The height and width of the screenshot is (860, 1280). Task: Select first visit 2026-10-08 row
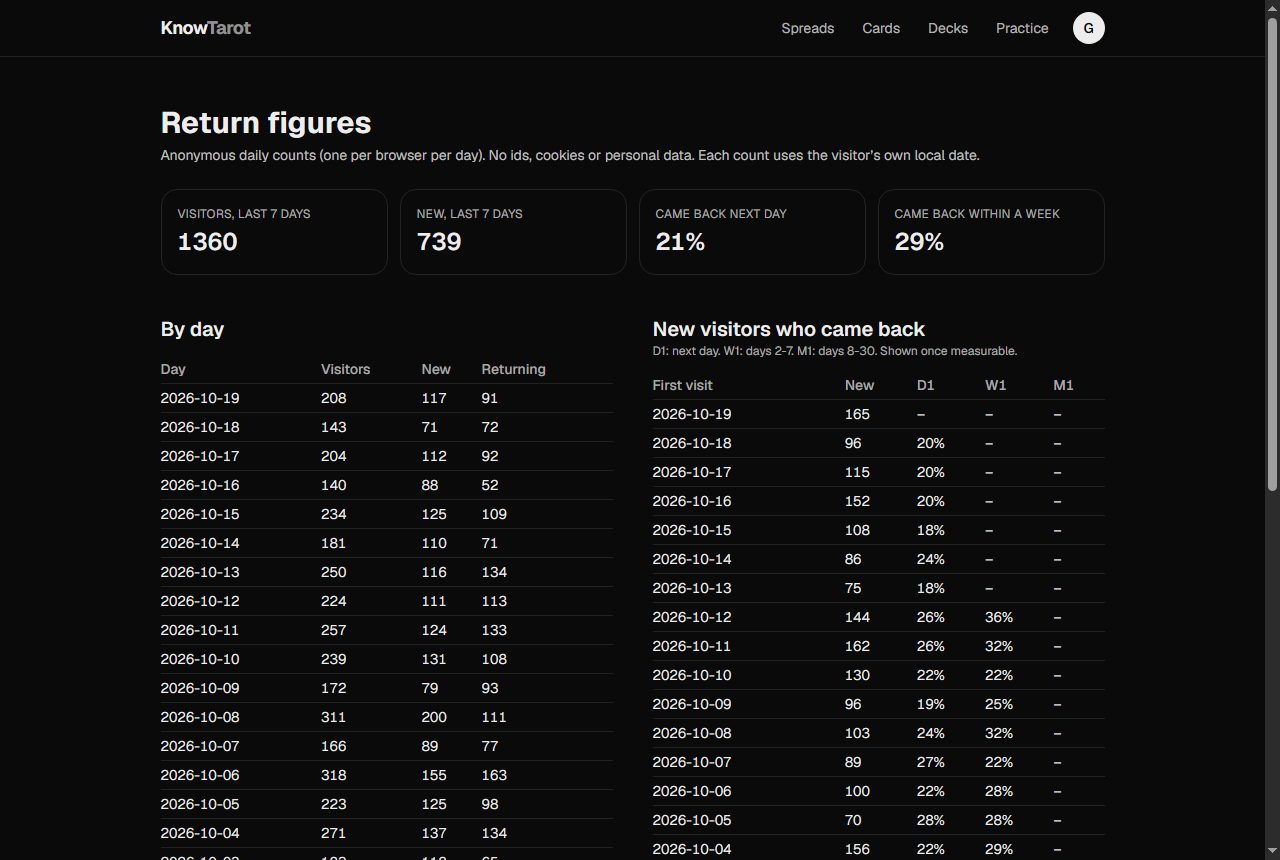click(879, 733)
